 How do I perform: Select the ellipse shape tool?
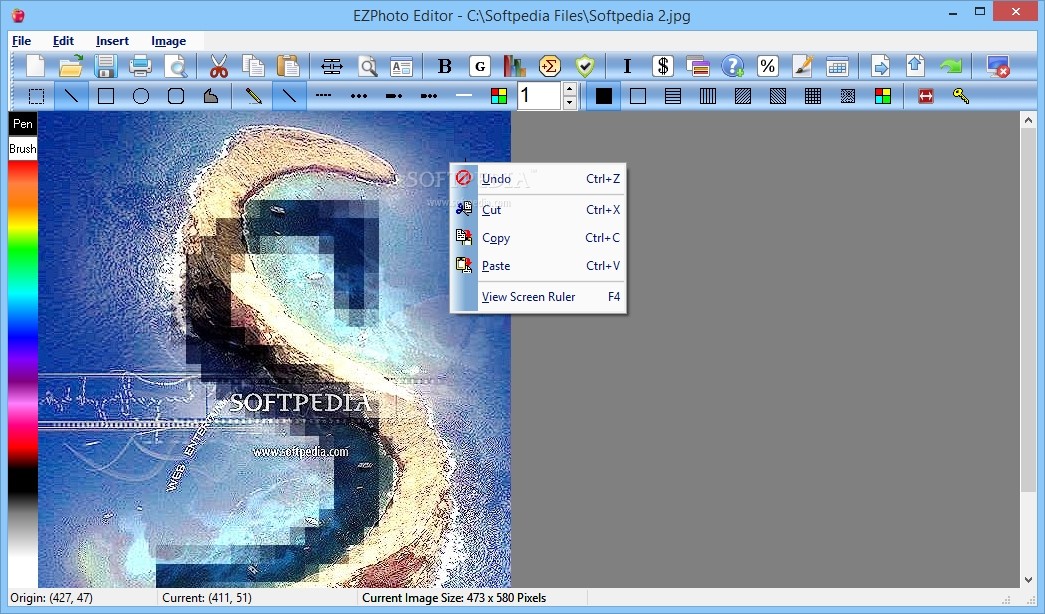click(x=141, y=96)
